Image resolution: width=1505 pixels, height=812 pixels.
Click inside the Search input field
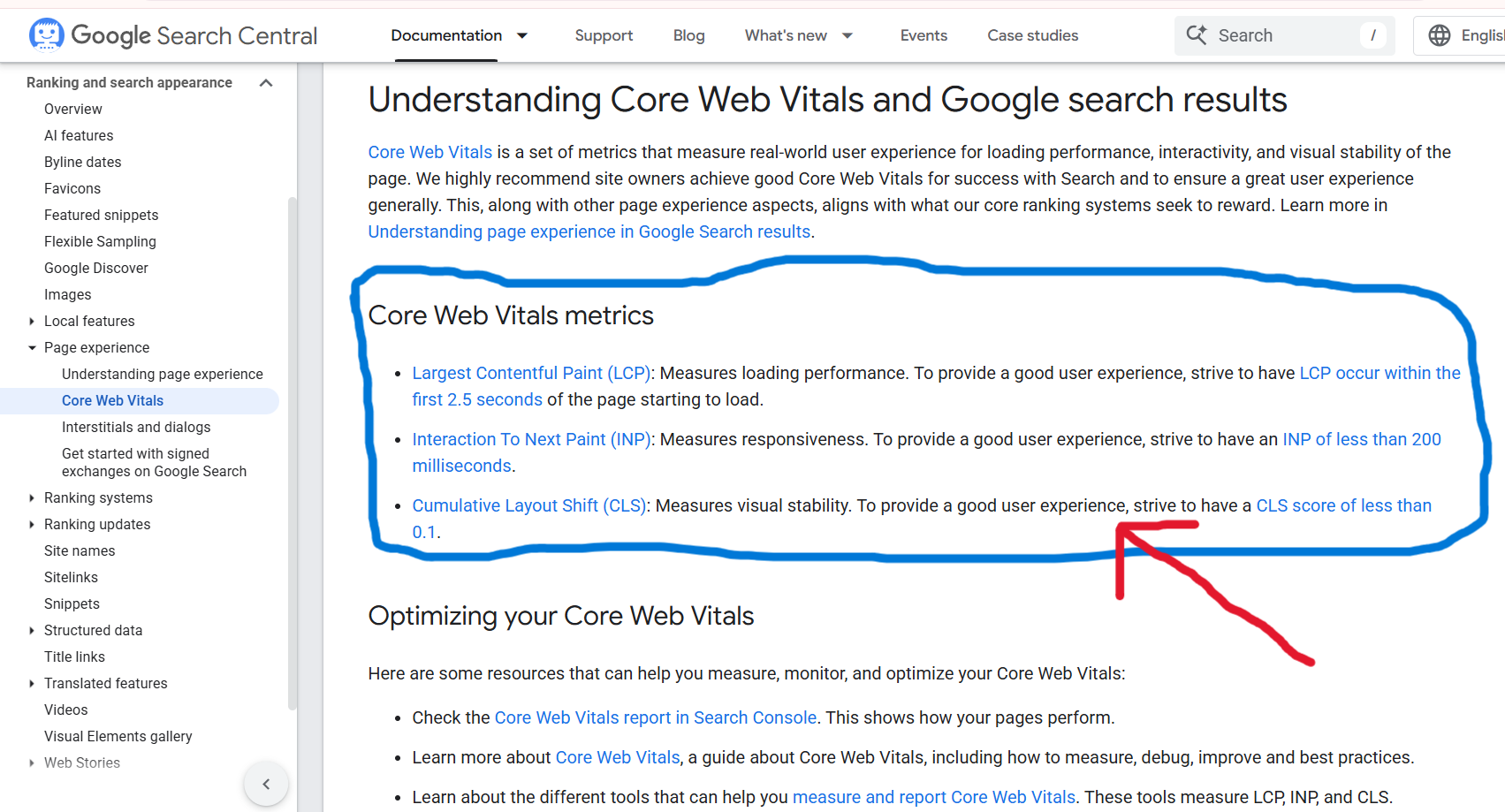pos(1281,35)
